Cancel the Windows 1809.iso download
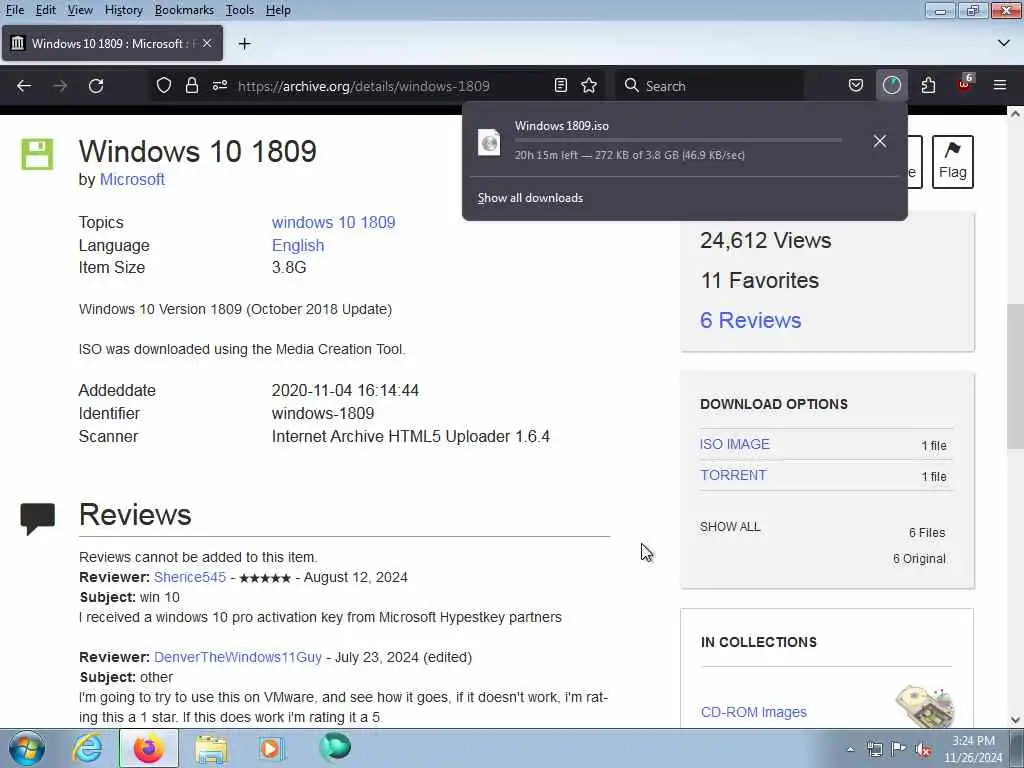The width and height of the screenshot is (1024, 768). (880, 141)
